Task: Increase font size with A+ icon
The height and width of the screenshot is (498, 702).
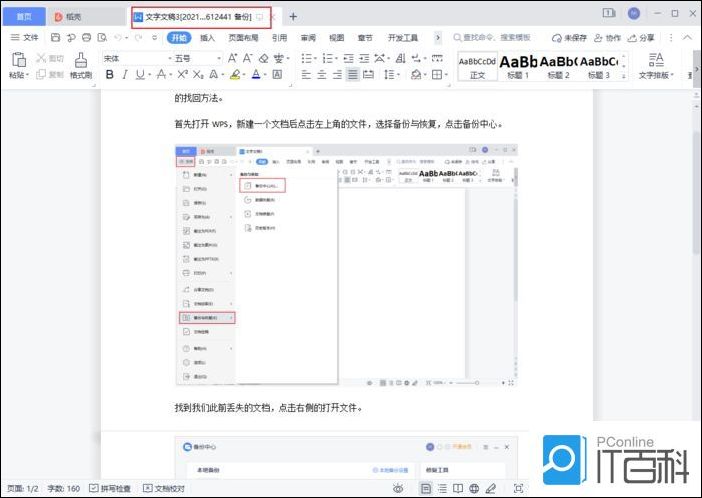Action: 233,58
